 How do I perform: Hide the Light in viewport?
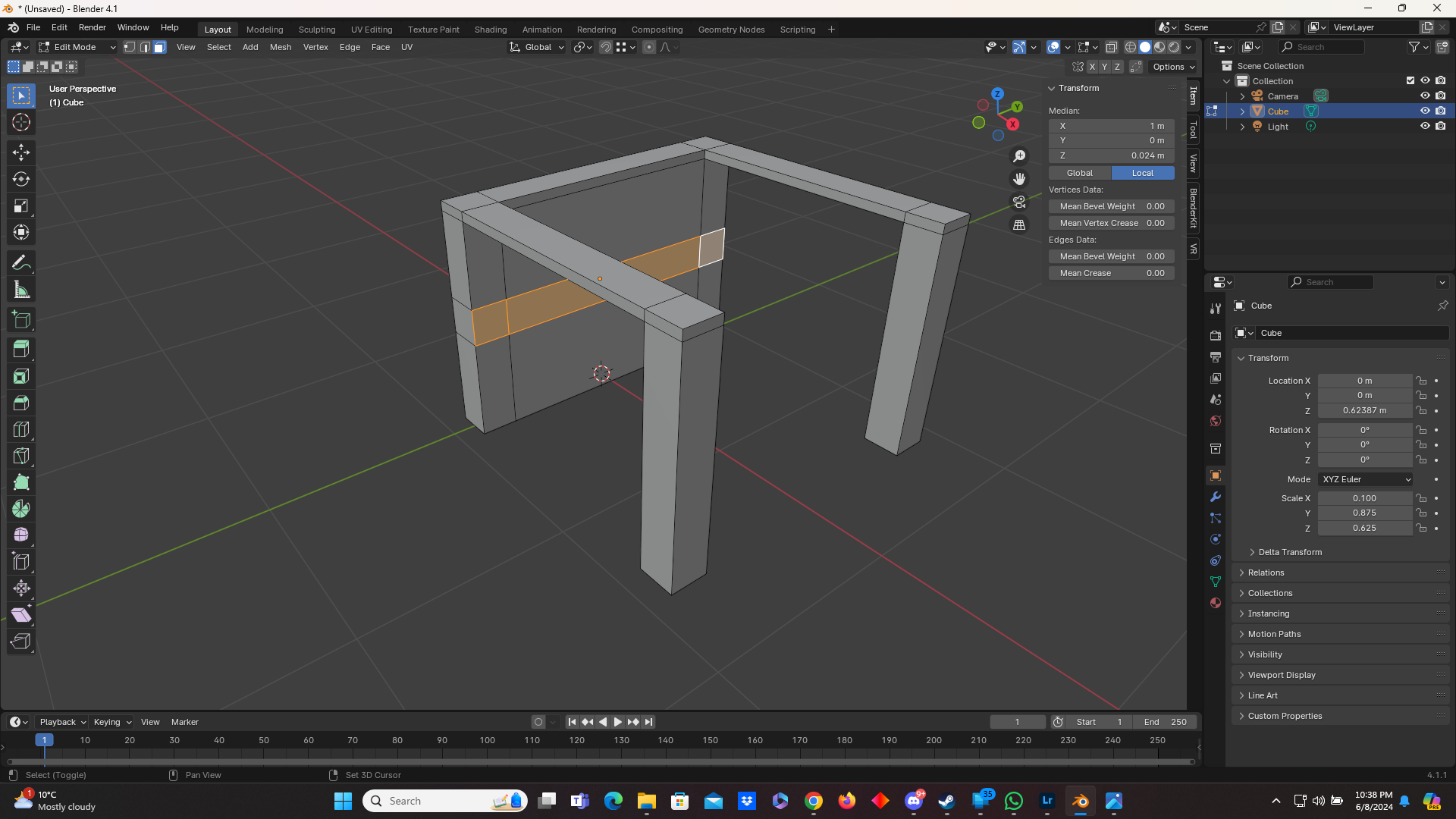[x=1425, y=127]
